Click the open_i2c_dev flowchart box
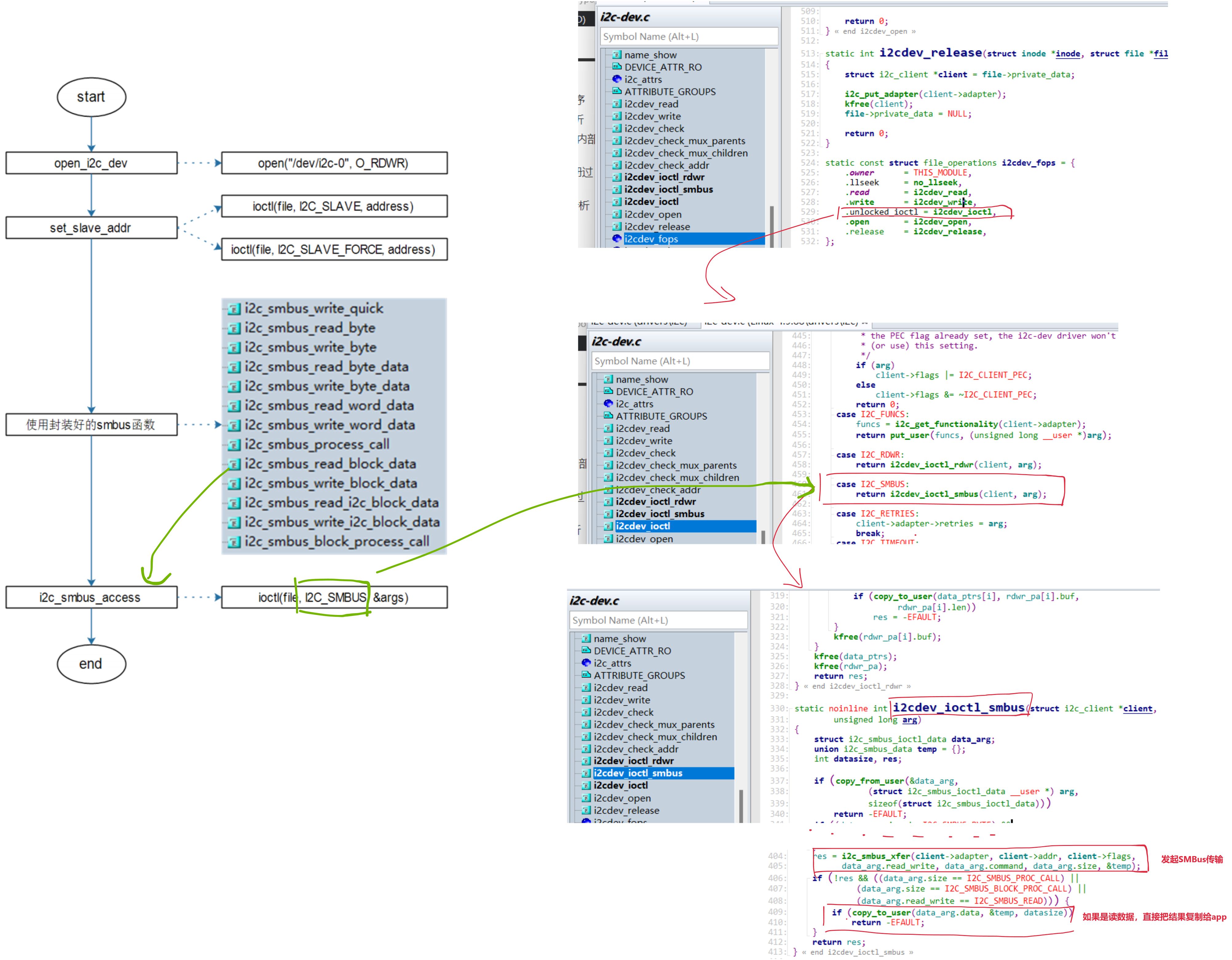The width and height of the screenshot is (1232, 960). 91,163
